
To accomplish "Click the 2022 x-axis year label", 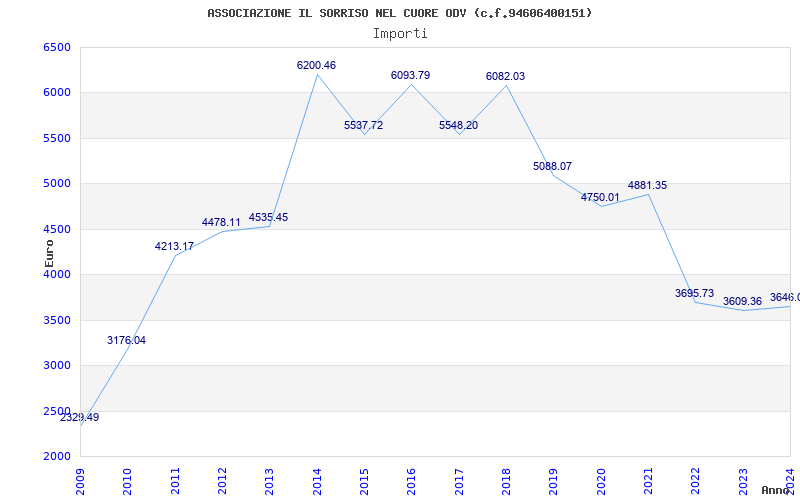I will click(695, 482).
